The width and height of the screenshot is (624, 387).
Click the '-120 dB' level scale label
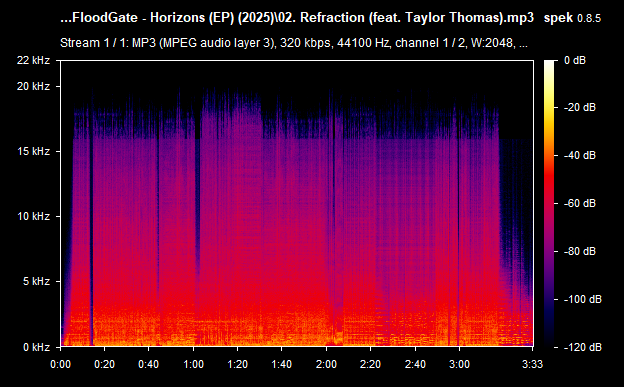[583, 347]
